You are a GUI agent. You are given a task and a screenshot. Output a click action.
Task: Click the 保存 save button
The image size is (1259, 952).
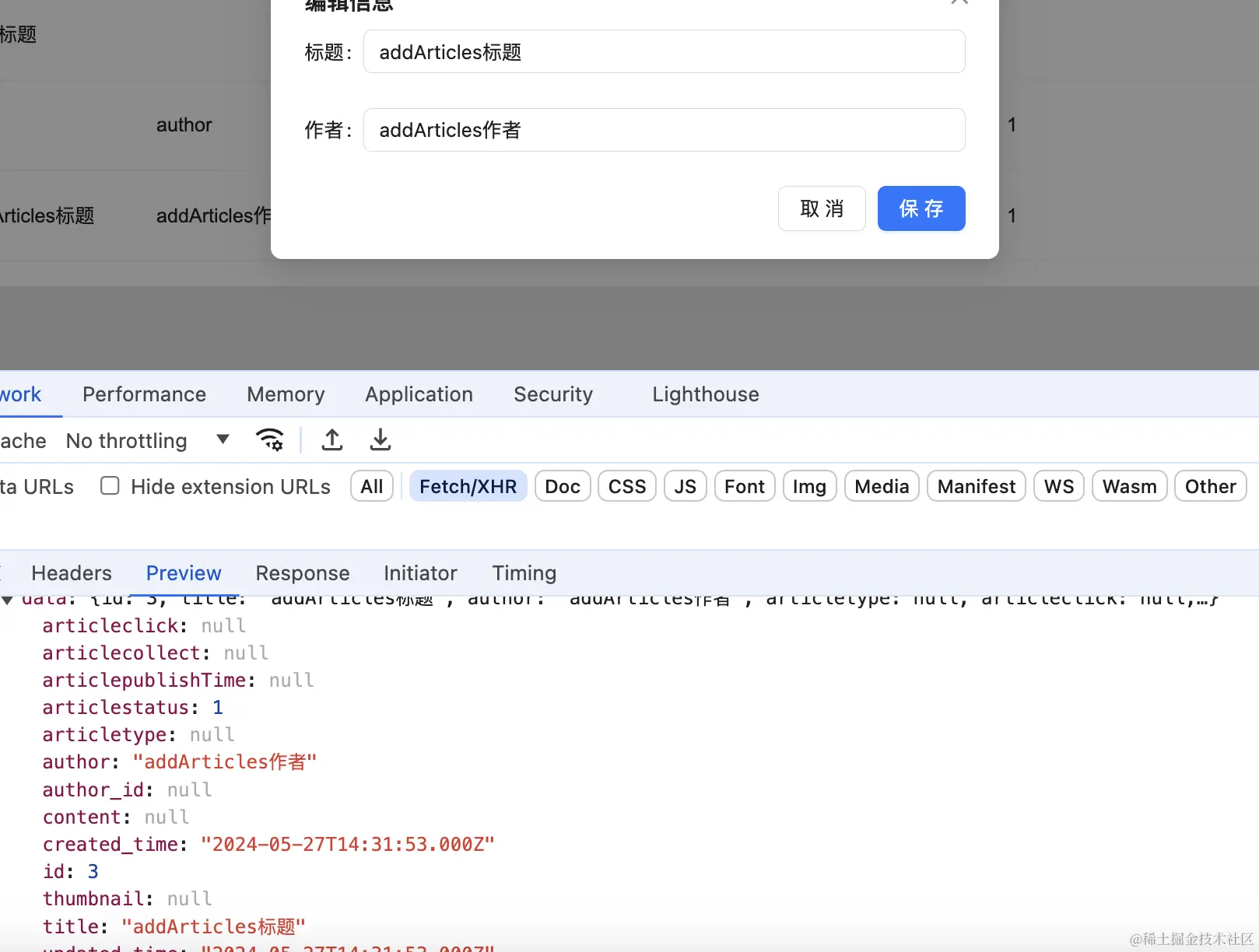(921, 208)
